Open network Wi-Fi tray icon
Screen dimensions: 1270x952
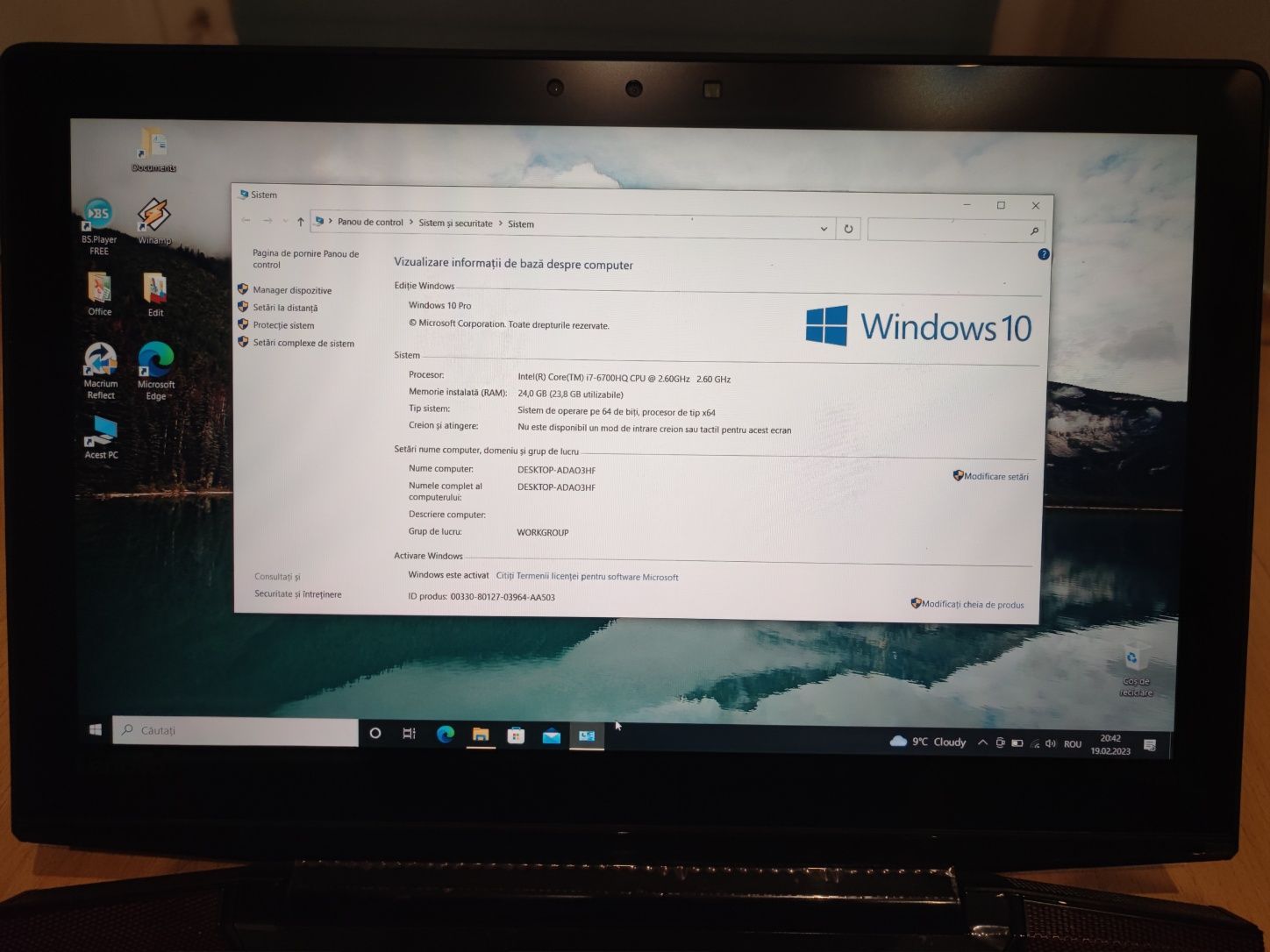pos(1035,743)
